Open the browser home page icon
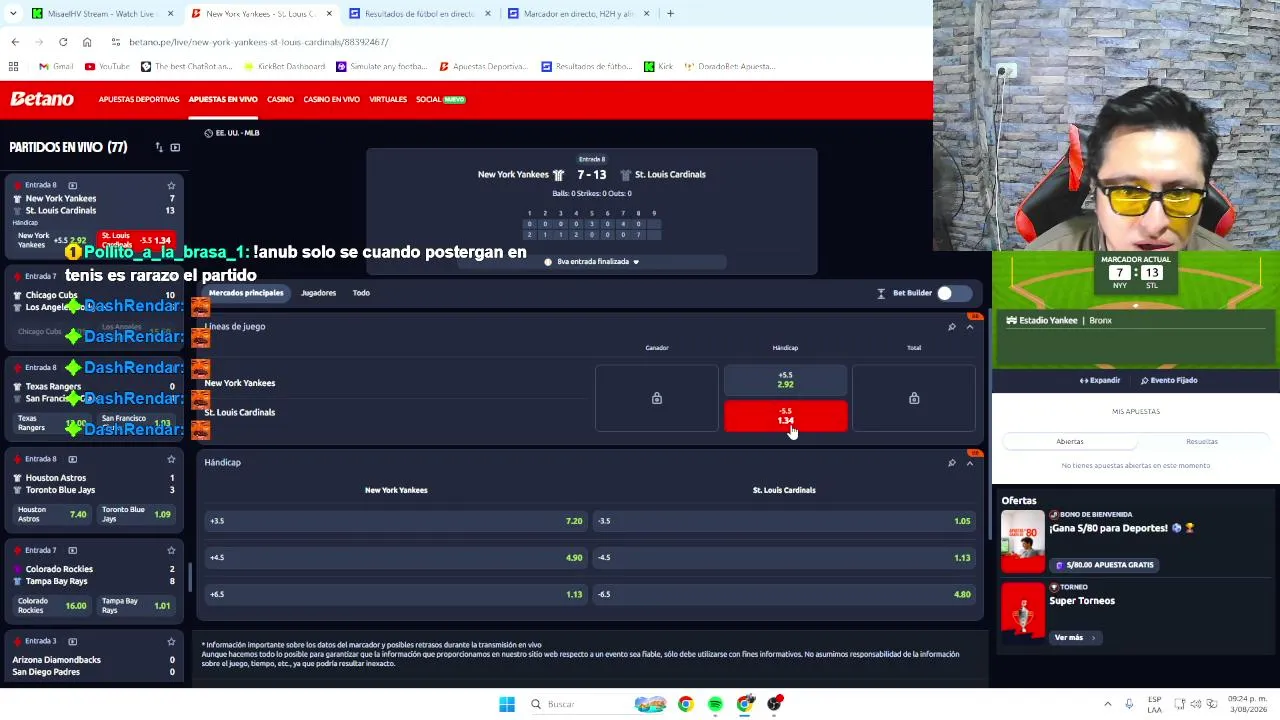 point(87,42)
